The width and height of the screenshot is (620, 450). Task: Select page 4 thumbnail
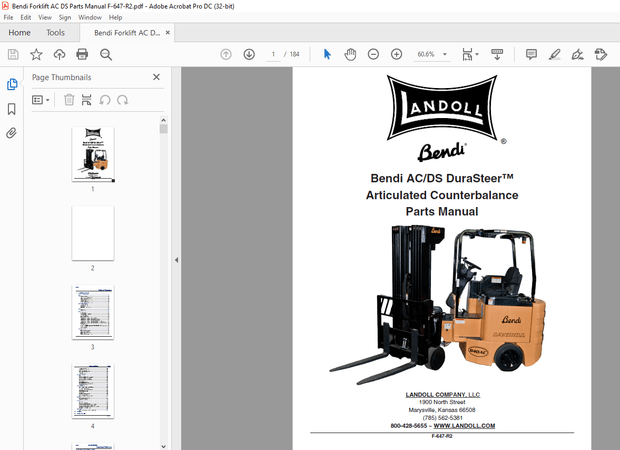pos(93,391)
